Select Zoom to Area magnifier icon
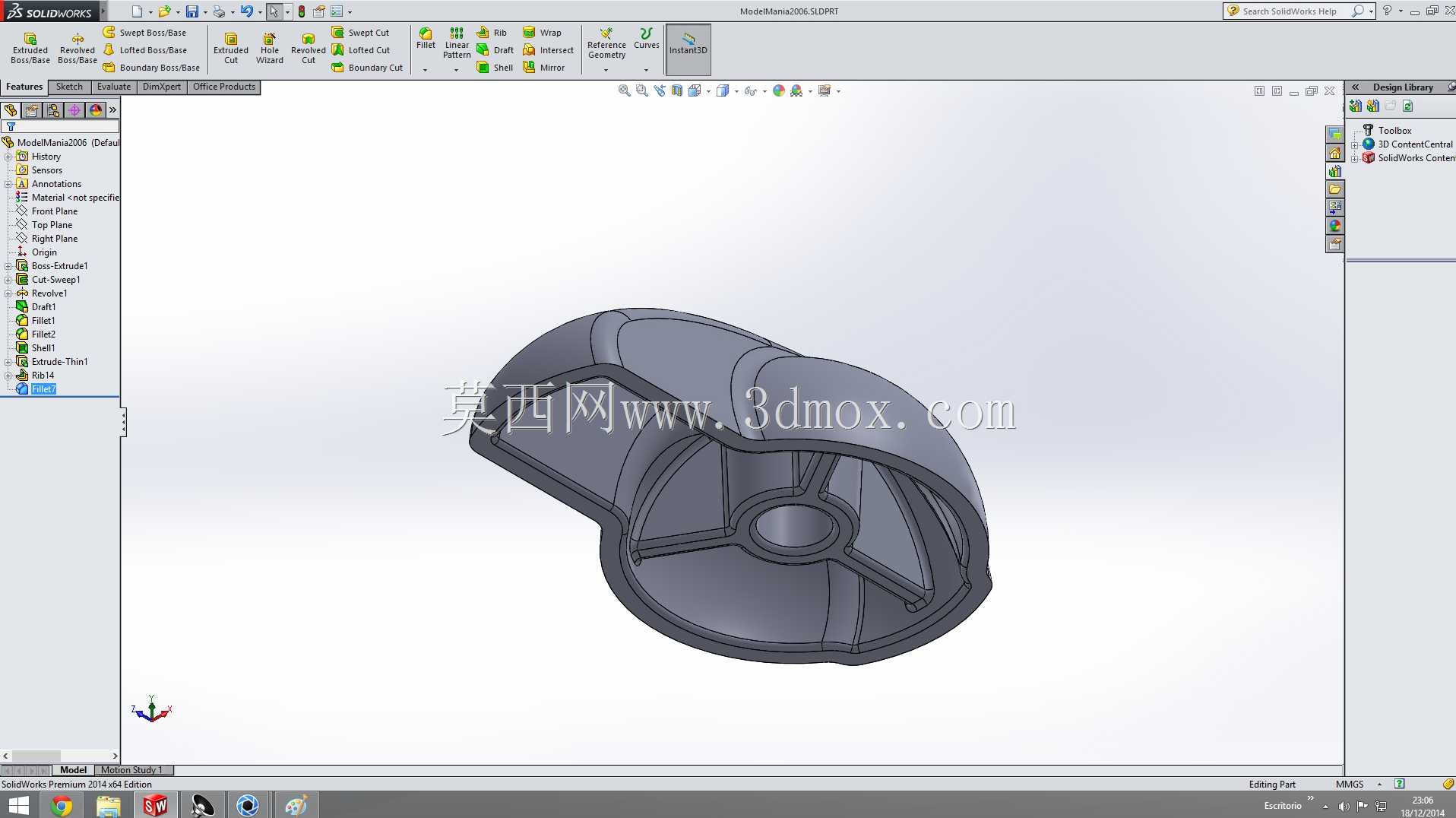Image resolution: width=1456 pixels, height=818 pixels. tap(642, 90)
